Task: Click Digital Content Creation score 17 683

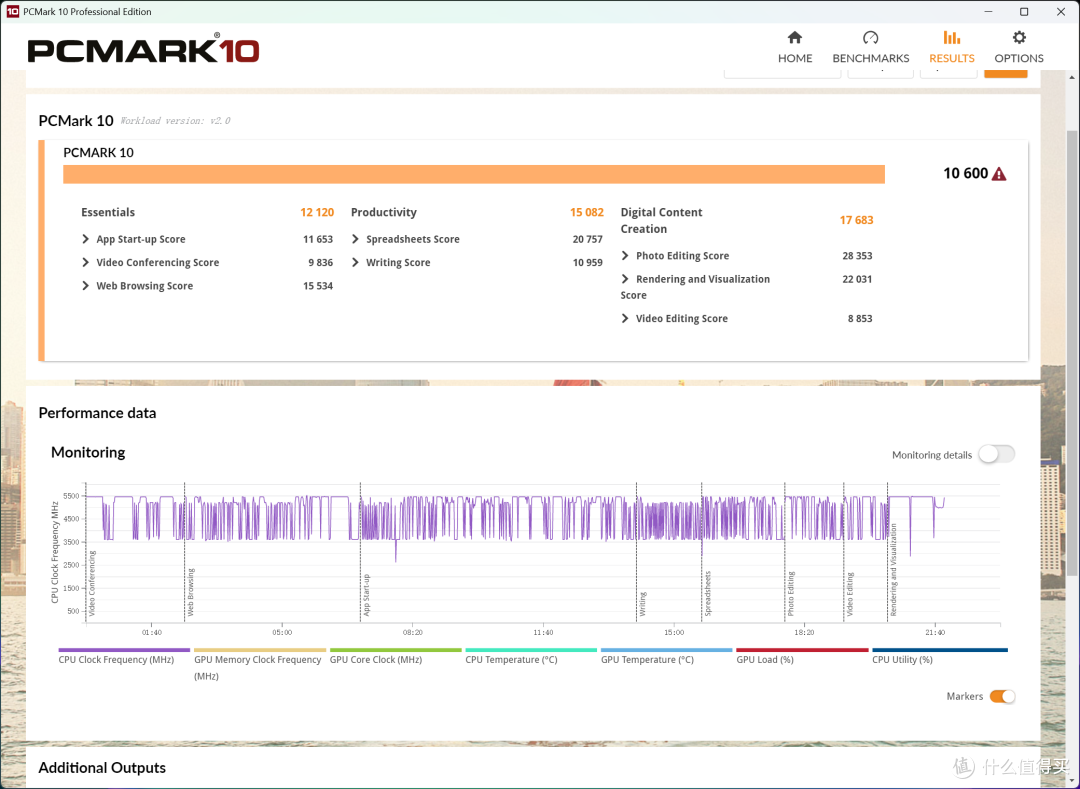Action: click(x=856, y=220)
